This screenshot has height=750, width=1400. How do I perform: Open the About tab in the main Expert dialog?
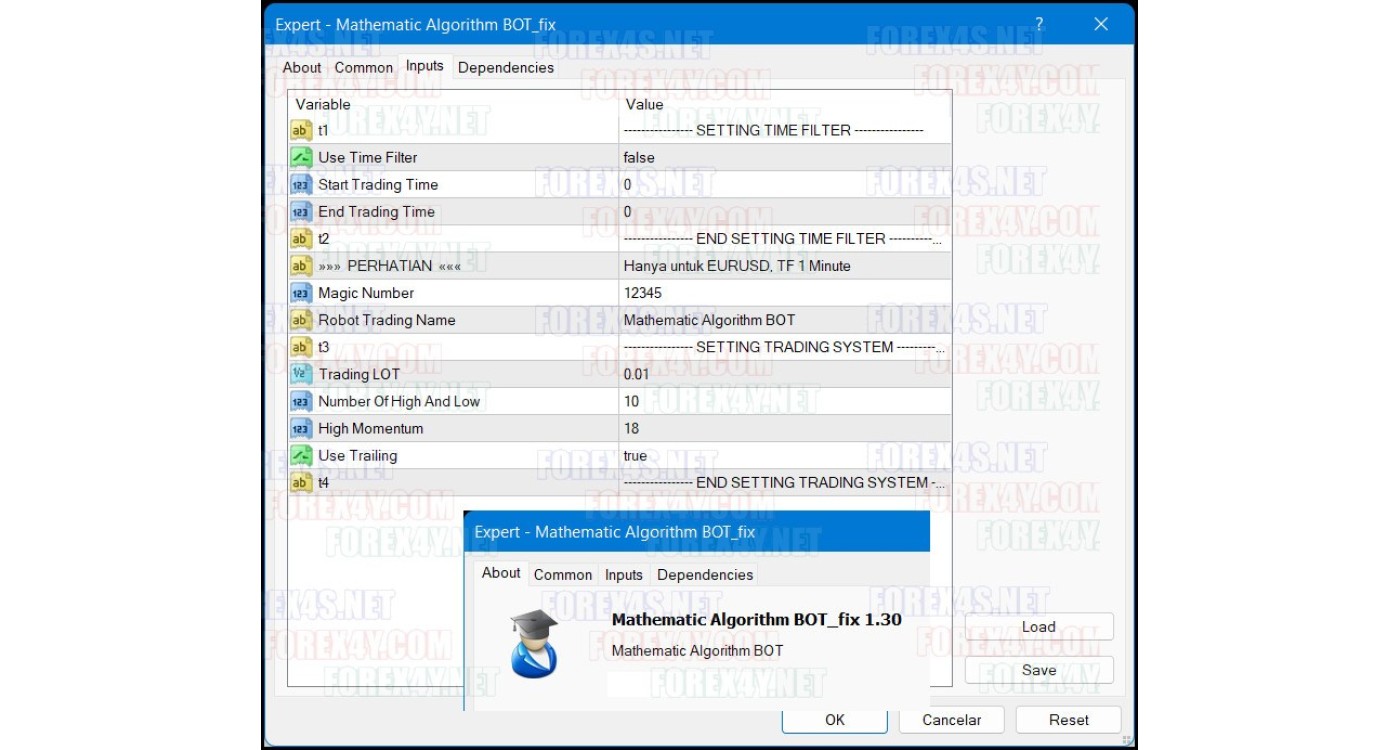click(x=302, y=68)
